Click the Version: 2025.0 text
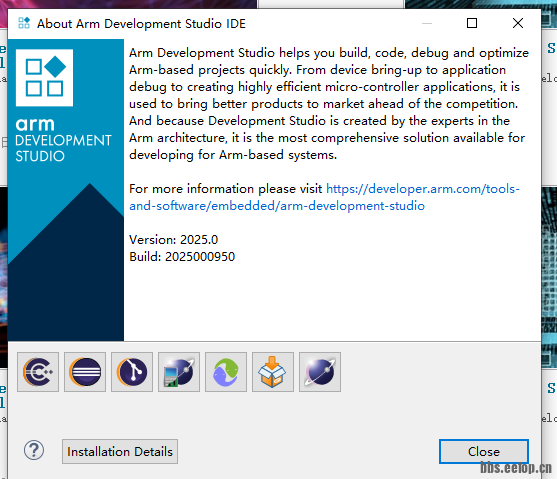Screen dimensions: 557x479 click(173, 240)
